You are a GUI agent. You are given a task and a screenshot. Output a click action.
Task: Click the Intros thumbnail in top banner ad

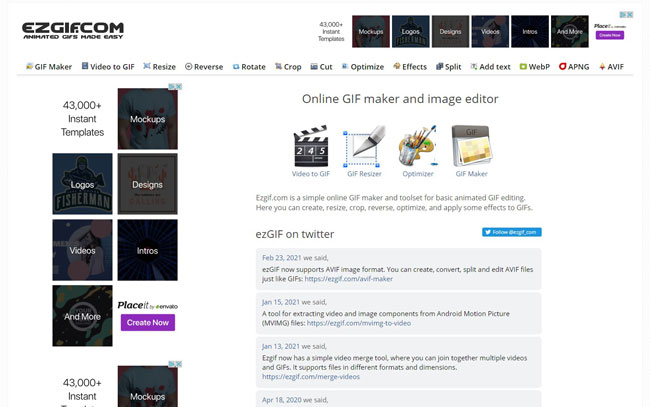pyautogui.click(x=530, y=31)
